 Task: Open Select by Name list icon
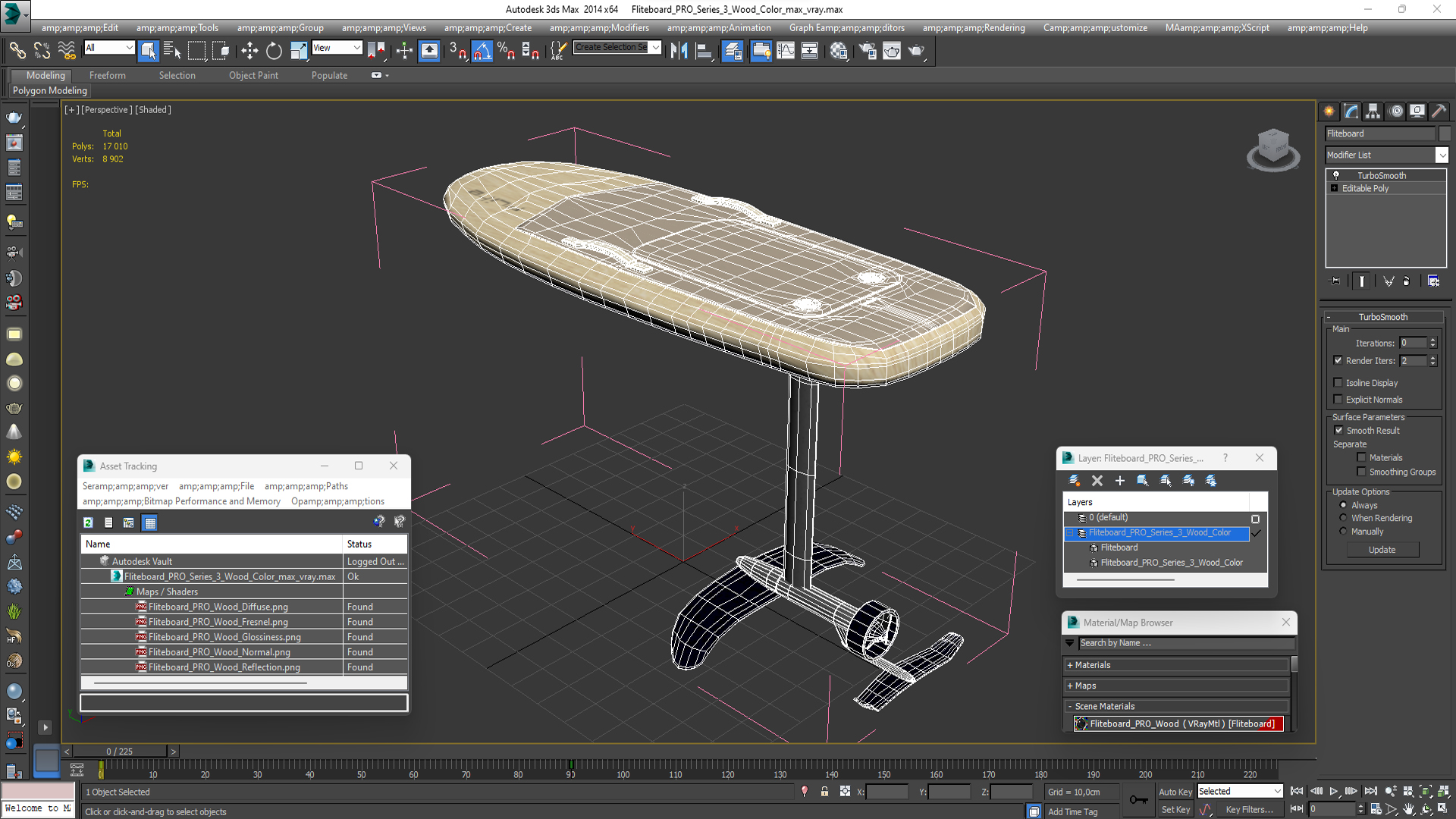(172, 51)
